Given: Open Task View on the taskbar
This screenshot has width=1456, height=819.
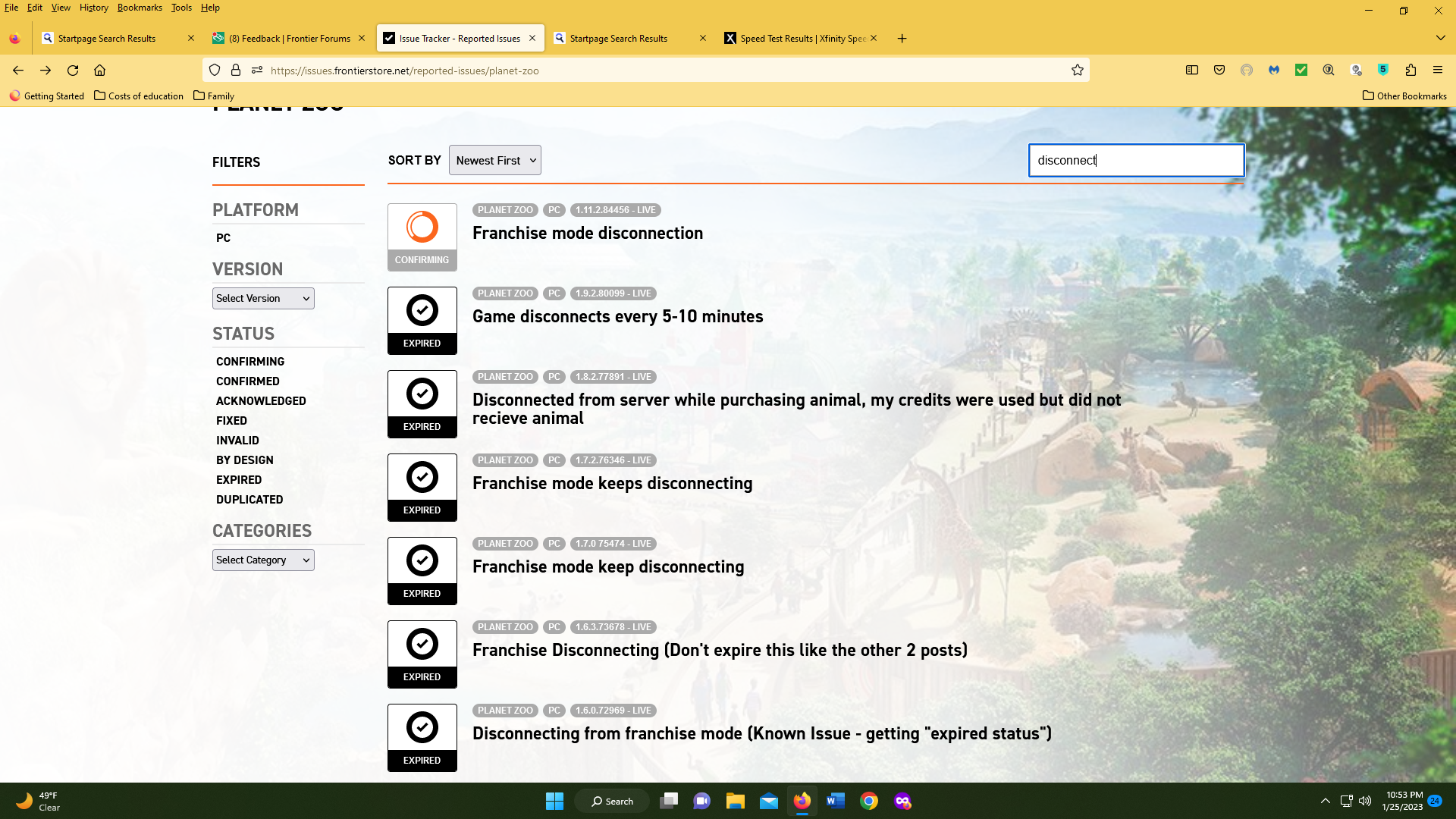Looking at the screenshot, I should point(669,801).
